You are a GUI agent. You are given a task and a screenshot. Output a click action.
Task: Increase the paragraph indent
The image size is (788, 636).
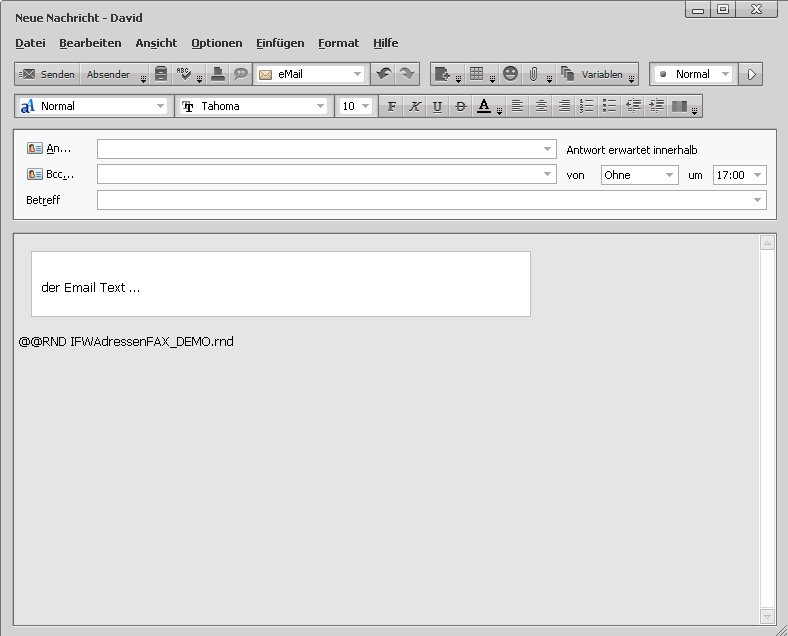click(x=656, y=106)
